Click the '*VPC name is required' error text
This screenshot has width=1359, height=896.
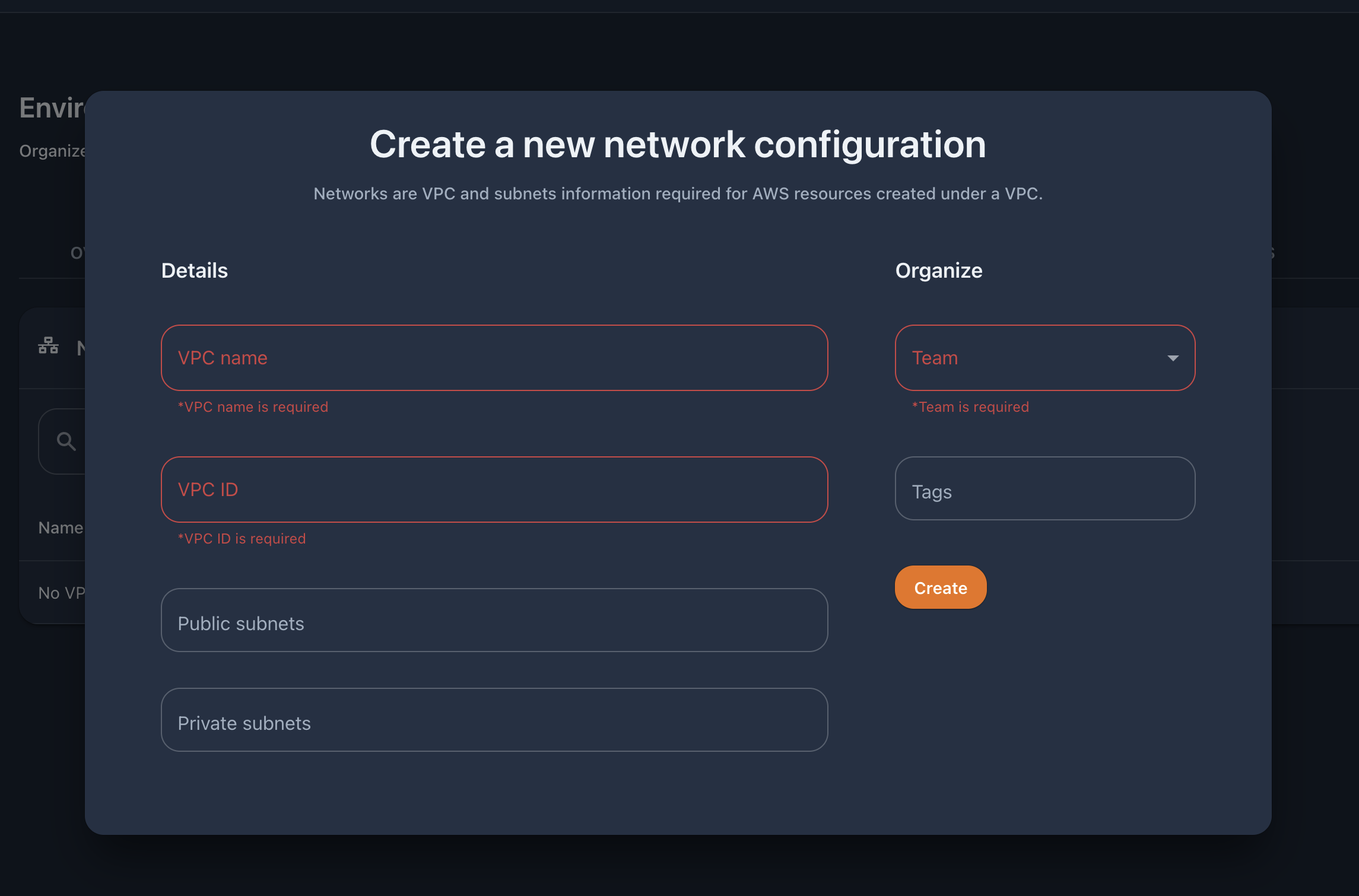(x=253, y=407)
